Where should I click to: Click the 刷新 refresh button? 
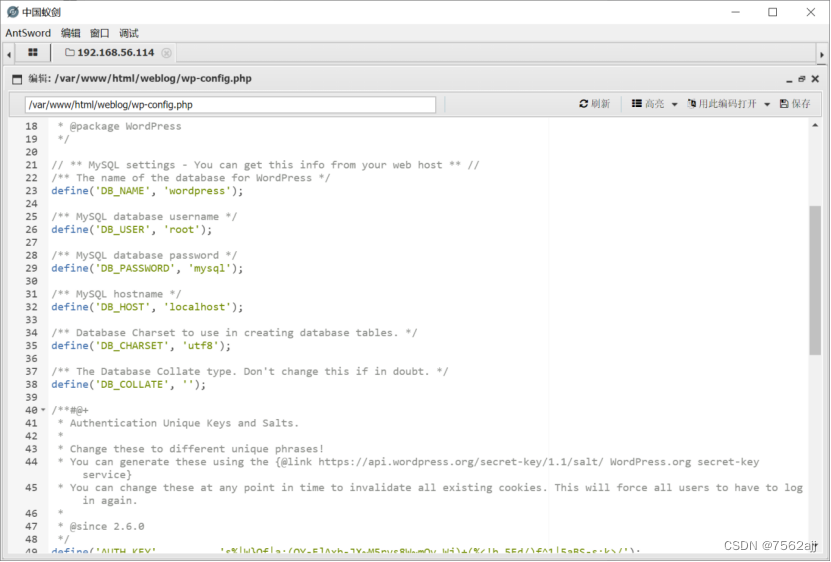click(595, 104)
